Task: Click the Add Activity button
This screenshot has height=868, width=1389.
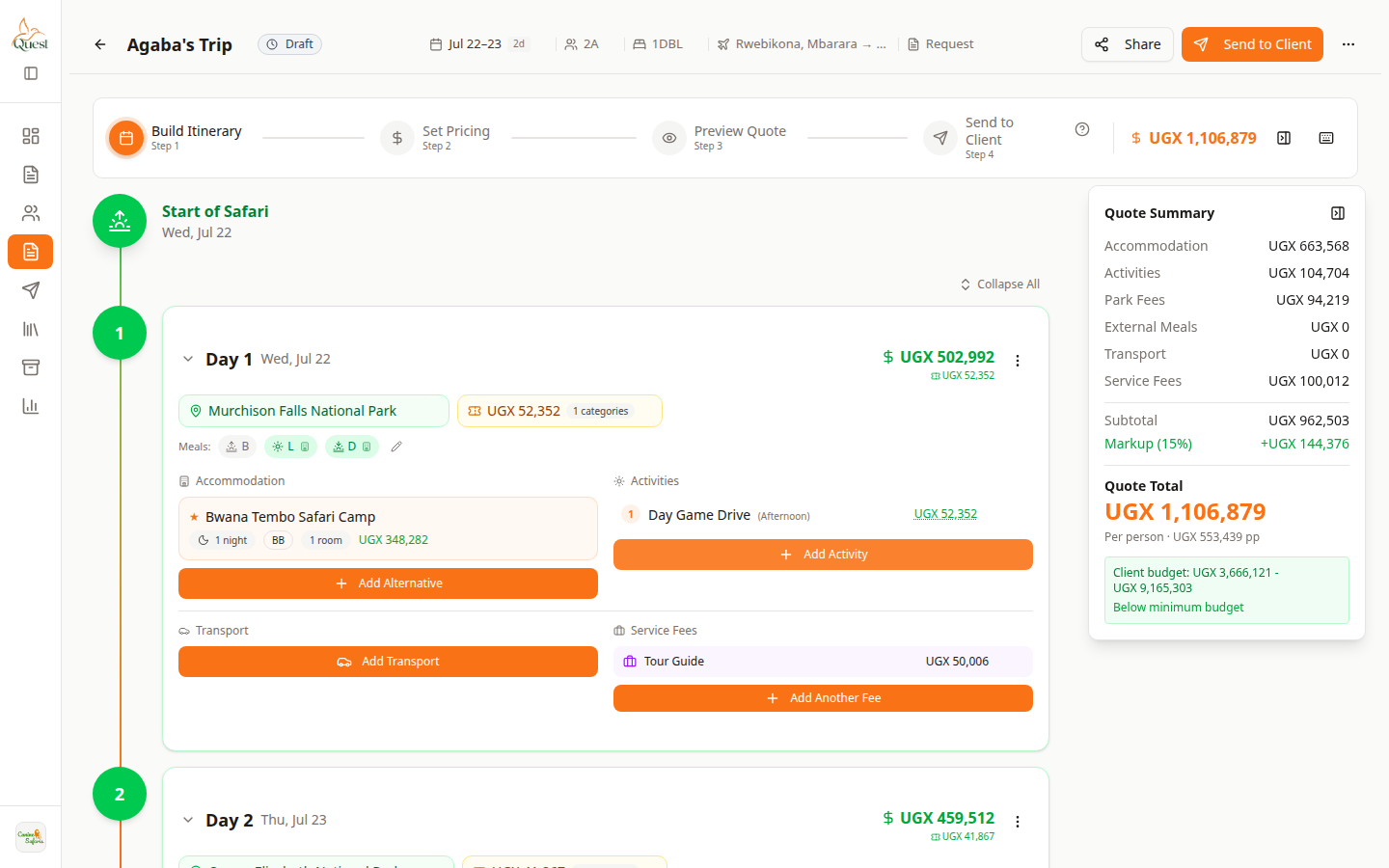Action: (823, 555)
